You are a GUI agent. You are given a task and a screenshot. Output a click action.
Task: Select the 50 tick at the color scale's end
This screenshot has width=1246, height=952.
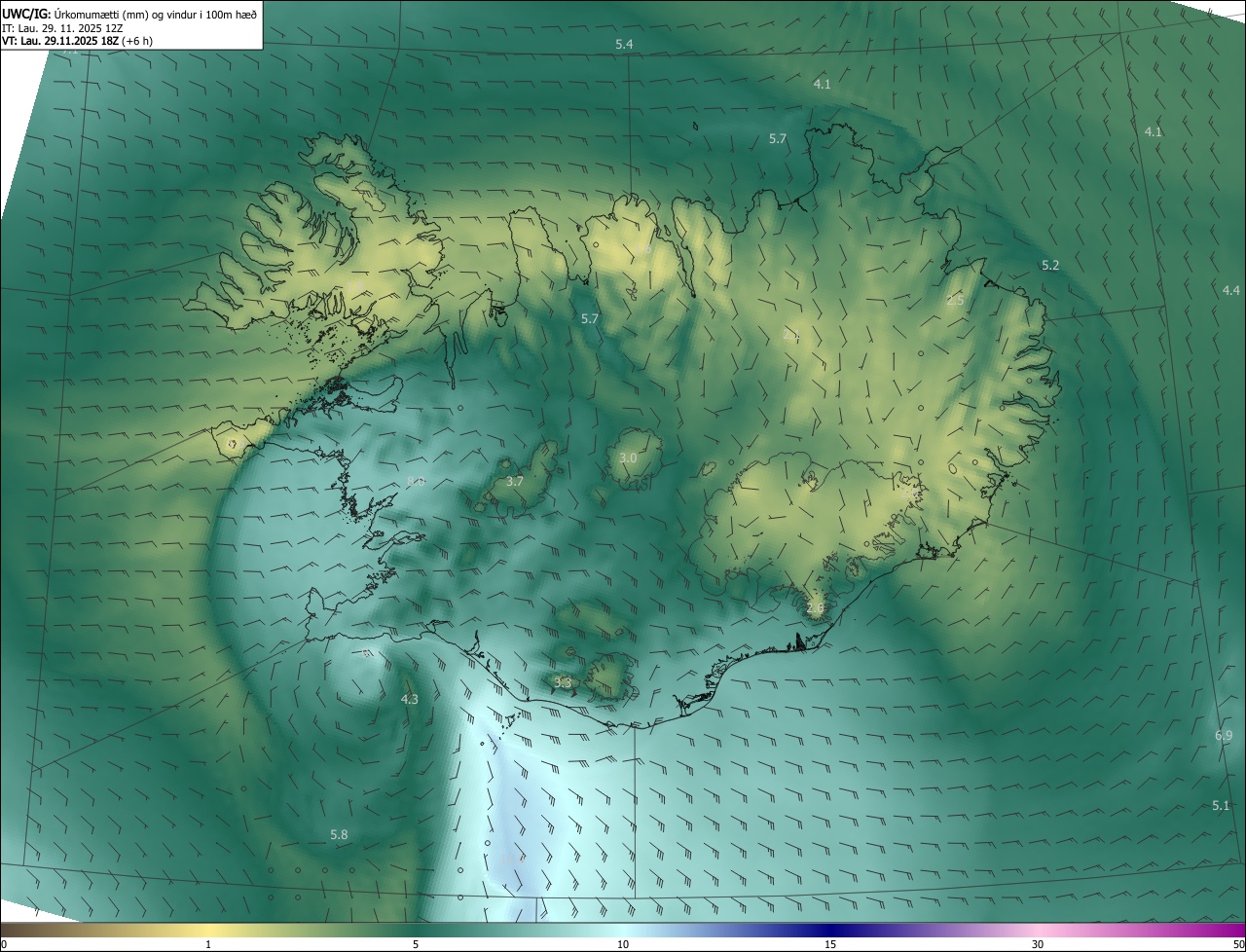coord(1238,944)
